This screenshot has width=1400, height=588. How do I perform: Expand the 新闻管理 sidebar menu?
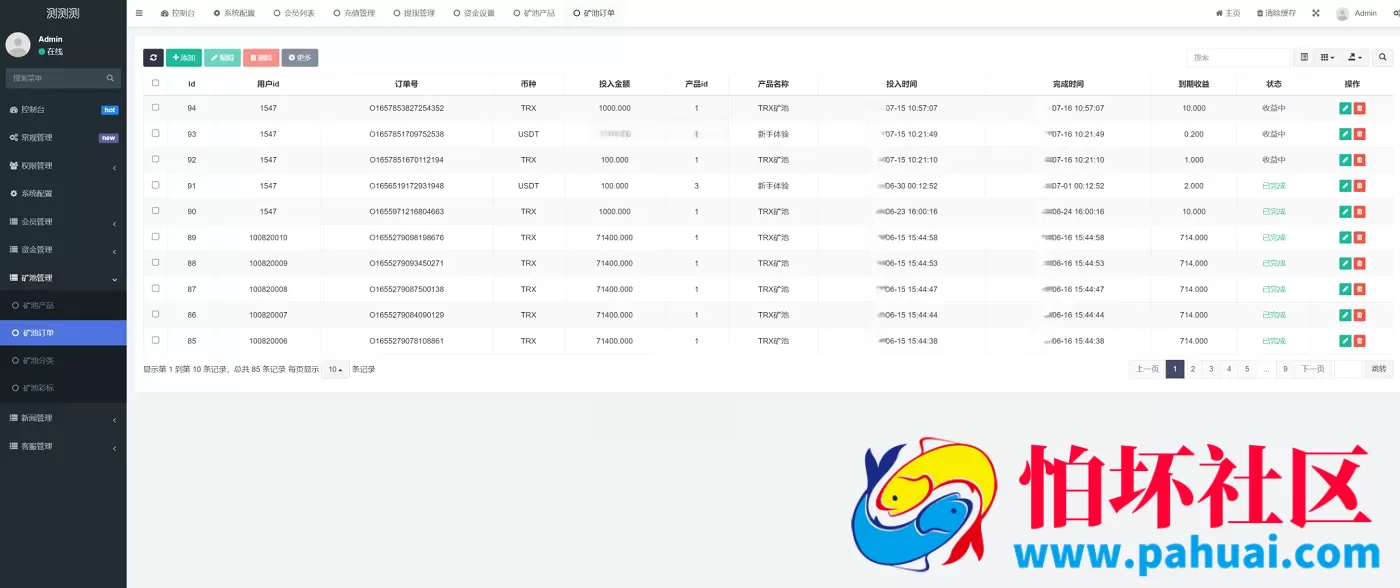pos(63,418)
